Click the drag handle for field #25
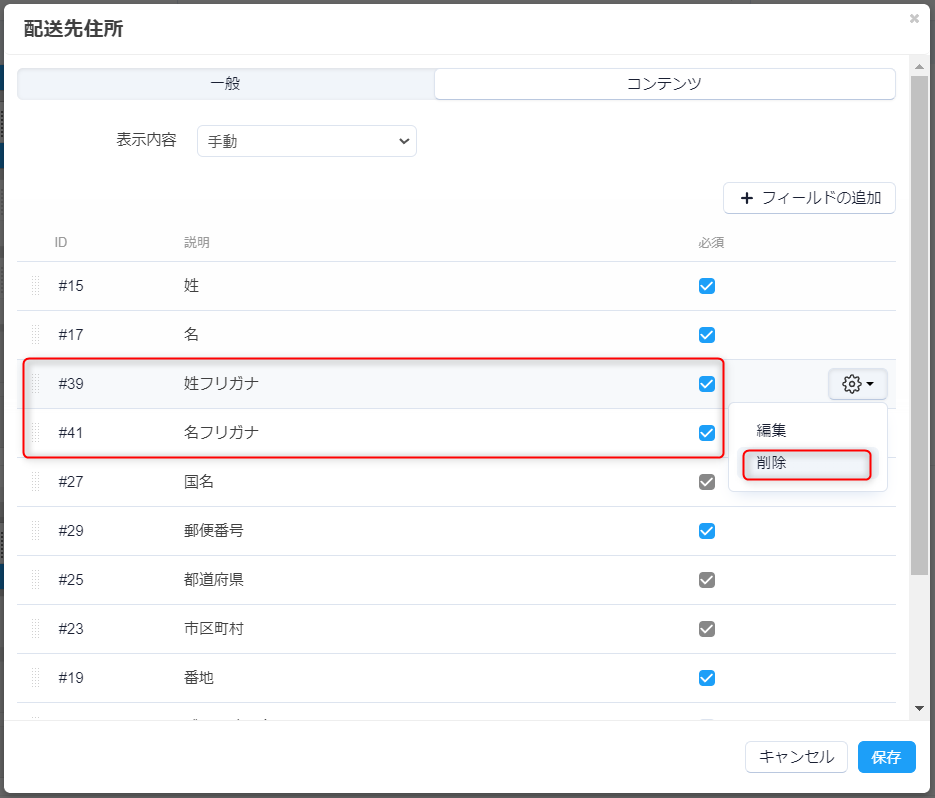935x798 pixels. pos(36,580)
